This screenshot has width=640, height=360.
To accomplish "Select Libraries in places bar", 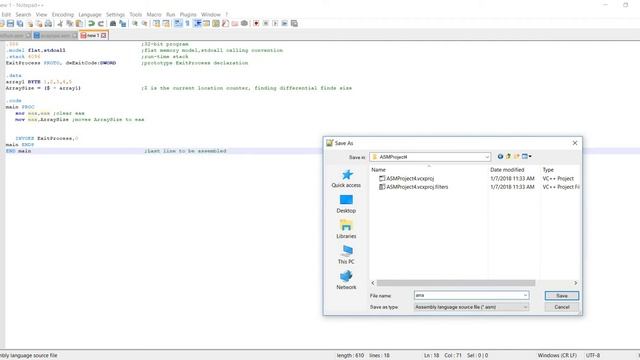I will point(346,229).
